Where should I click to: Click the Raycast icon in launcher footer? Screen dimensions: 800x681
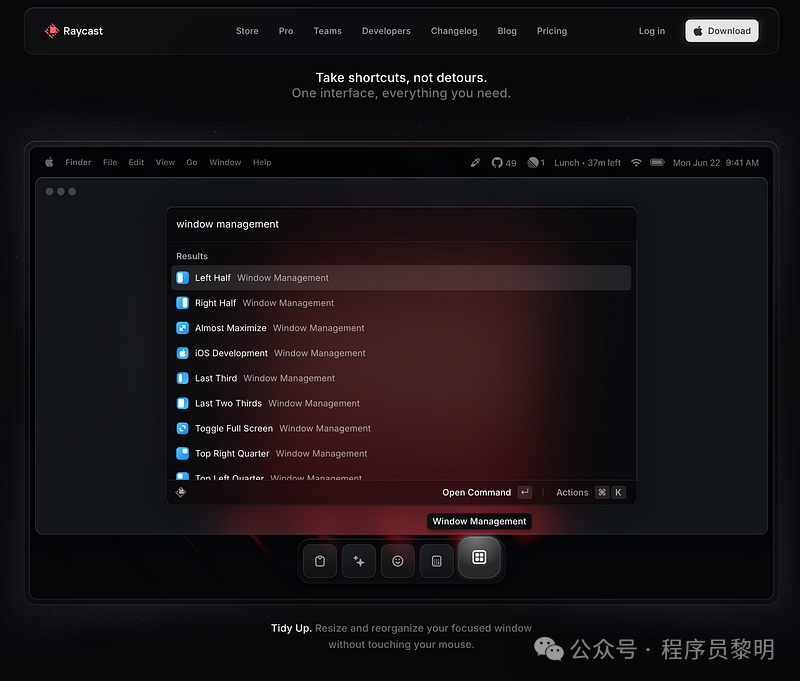pyautogui.click(x=181, y=492)
